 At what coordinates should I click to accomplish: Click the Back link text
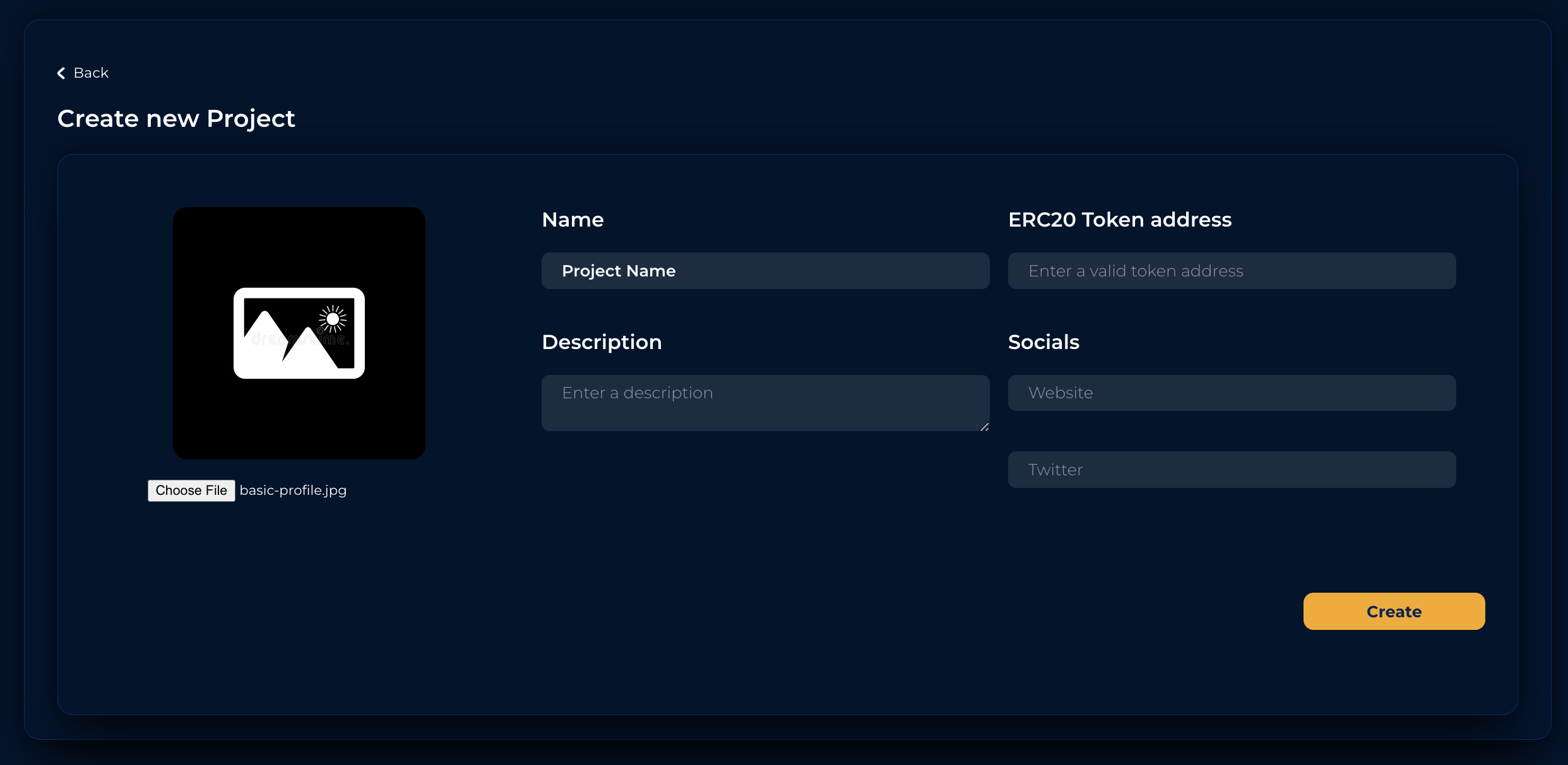click(x=91, y=73)
